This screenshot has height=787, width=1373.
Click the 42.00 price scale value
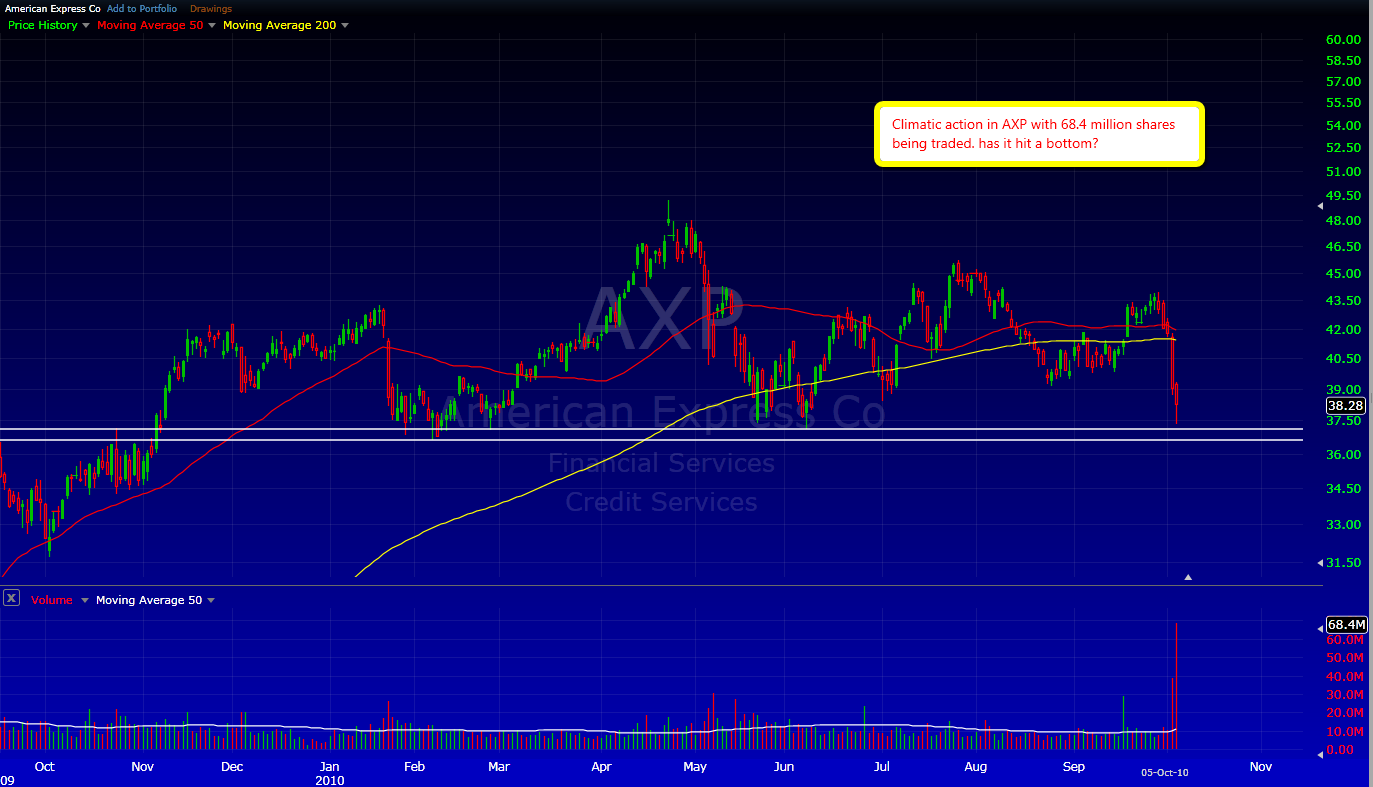click(1343, 330)
